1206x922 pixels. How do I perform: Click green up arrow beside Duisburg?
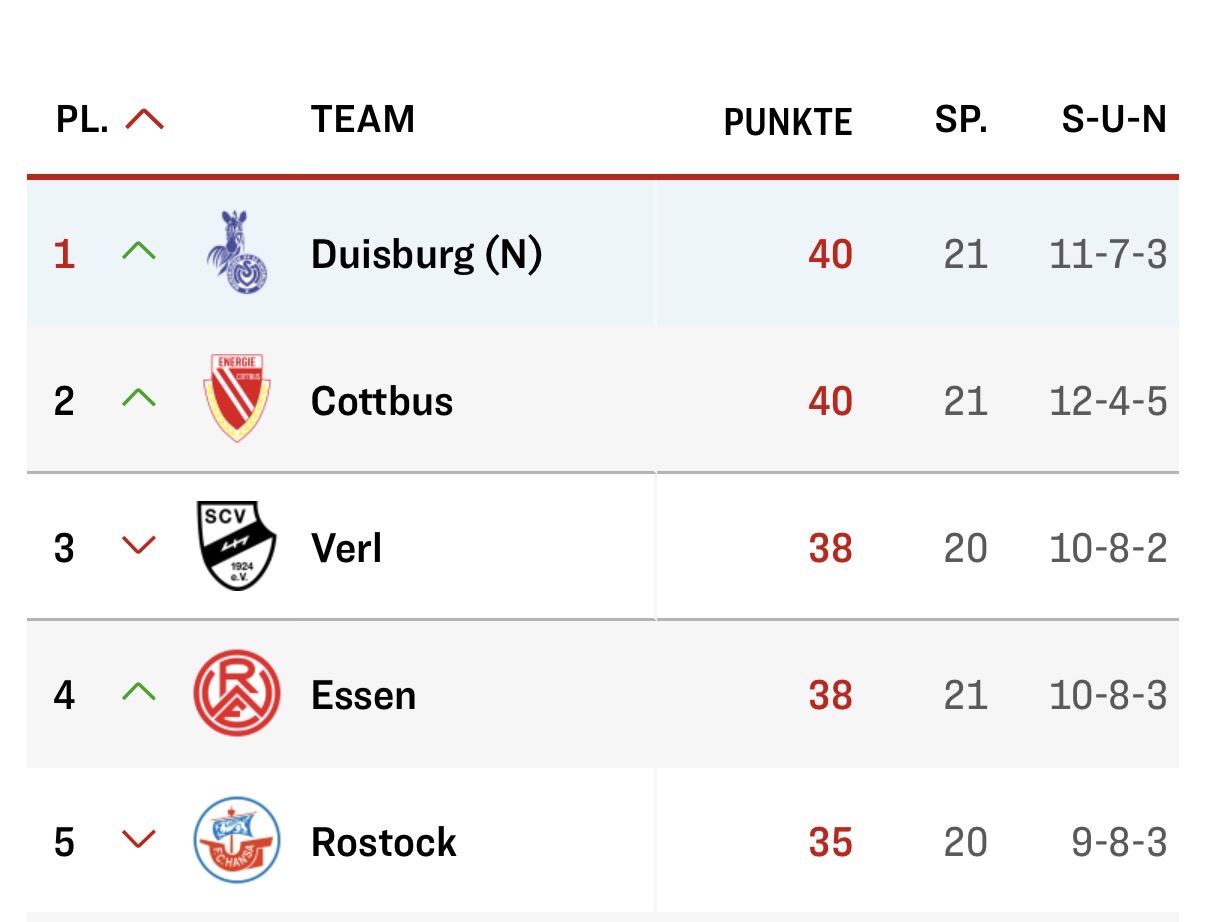(139, 252)
